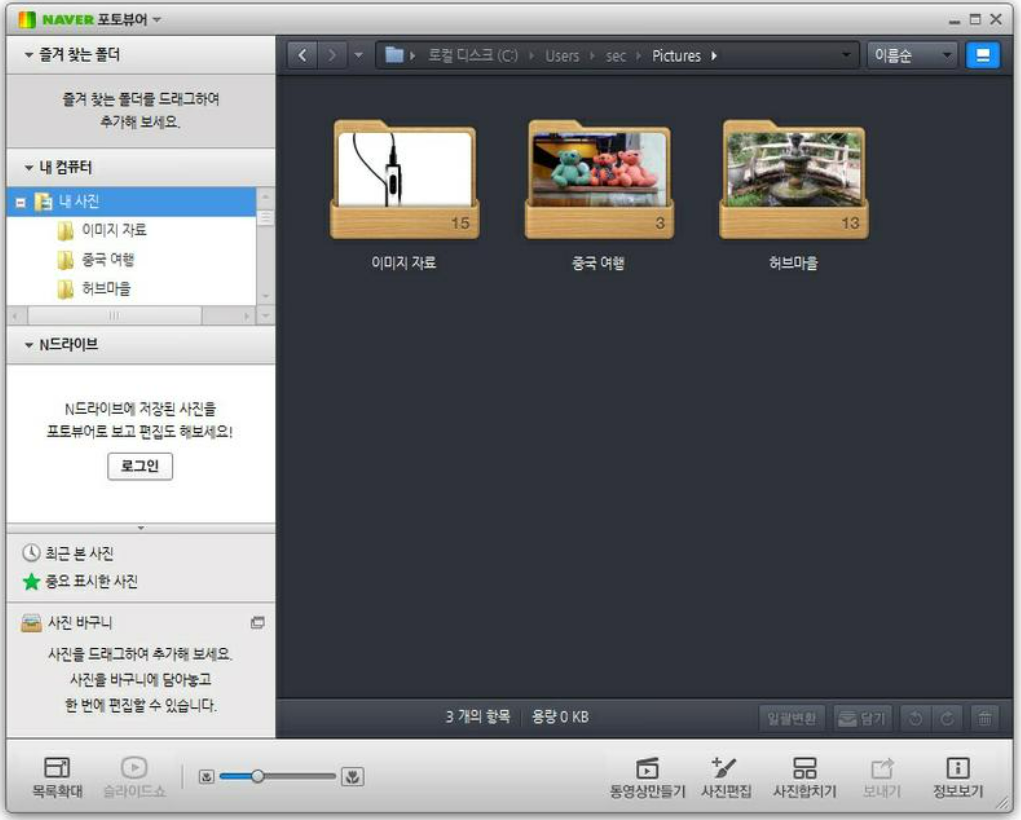Click Pictures in the path

click(x=677, y=56)
